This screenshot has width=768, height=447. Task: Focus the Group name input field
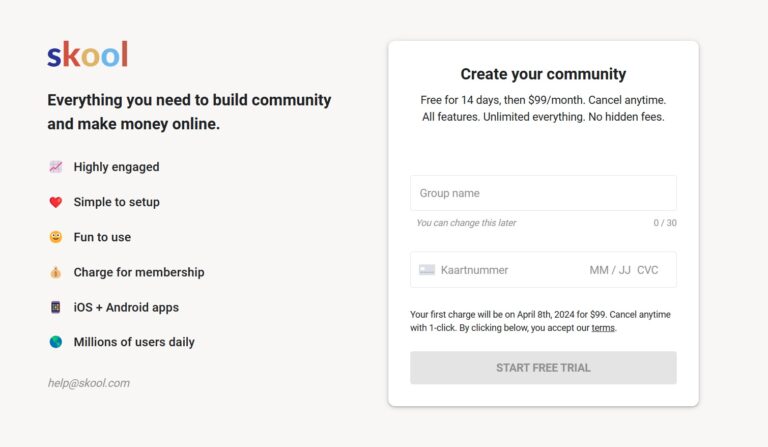pos(543,193)
